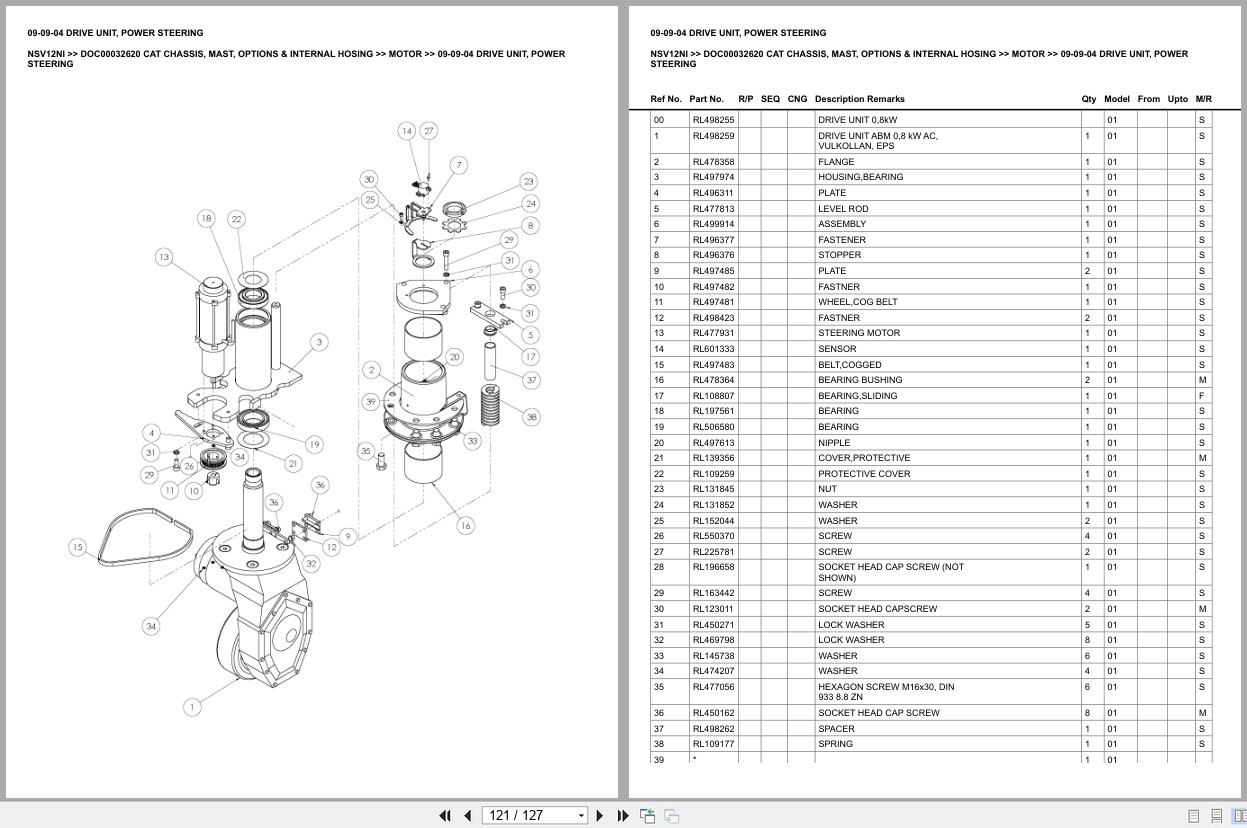Select part number RL601333 sensor
This screenshot has height=828, width=1247.
713,349
